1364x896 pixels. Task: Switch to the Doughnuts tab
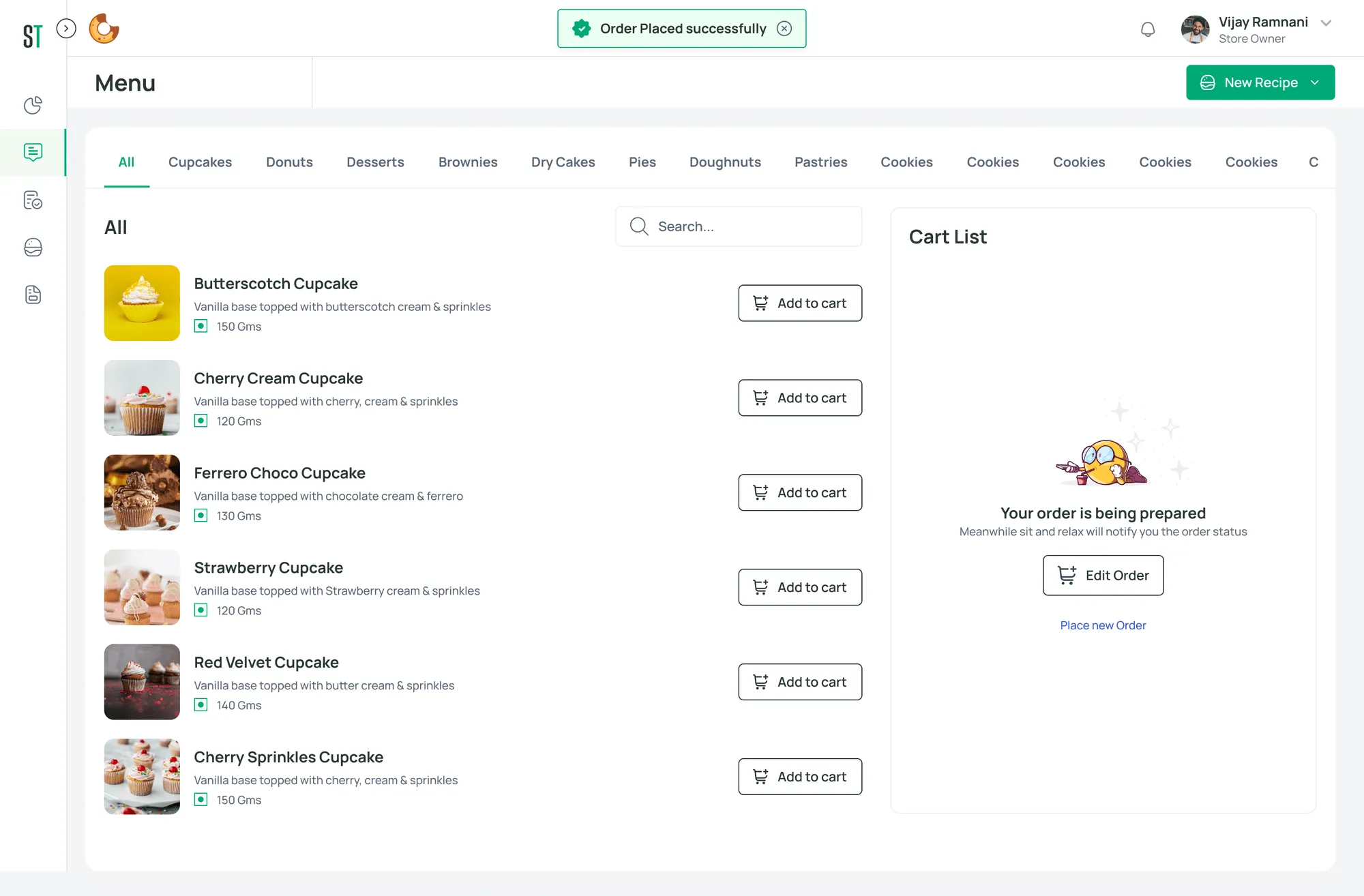pos(725,162)
